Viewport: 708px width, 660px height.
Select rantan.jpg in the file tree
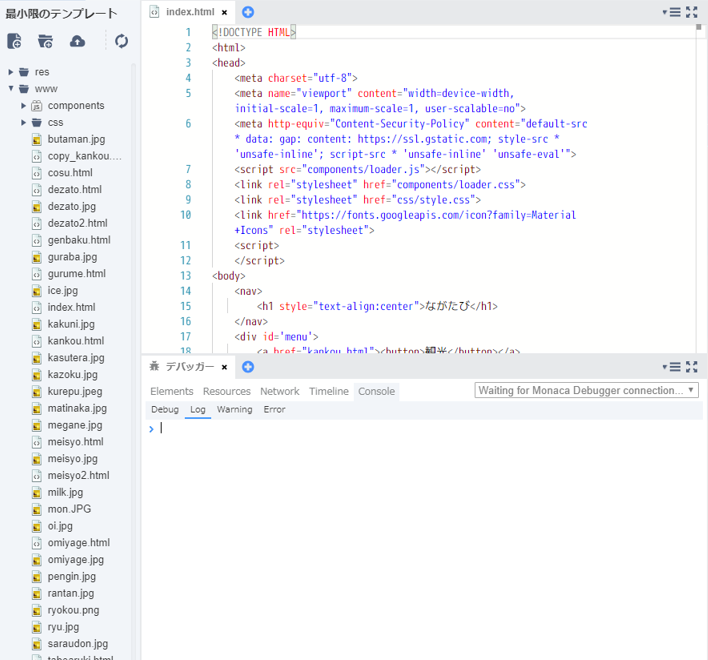coord(71,594)
